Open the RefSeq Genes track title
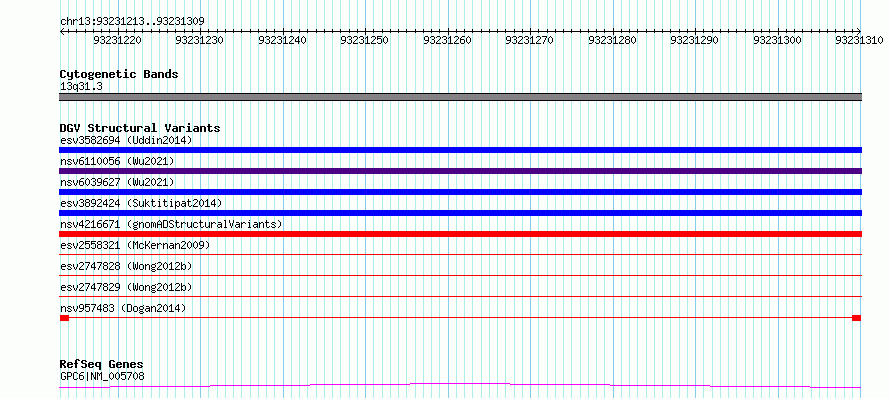Viewport: 890px width, 398px height. 102,365
